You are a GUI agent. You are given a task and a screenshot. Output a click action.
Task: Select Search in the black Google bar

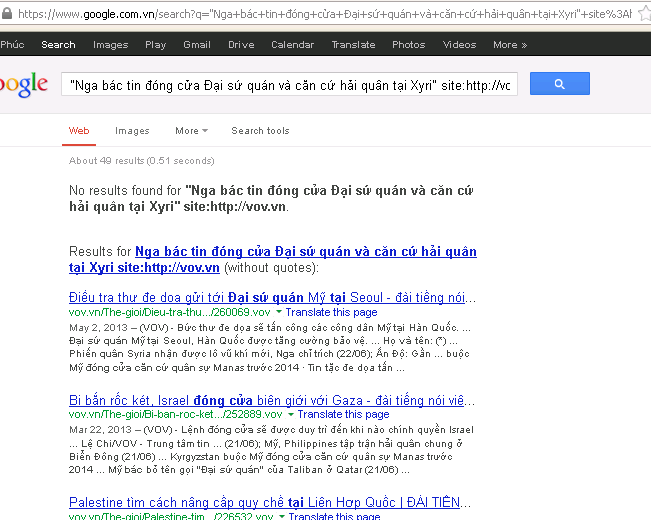point(58,44)
